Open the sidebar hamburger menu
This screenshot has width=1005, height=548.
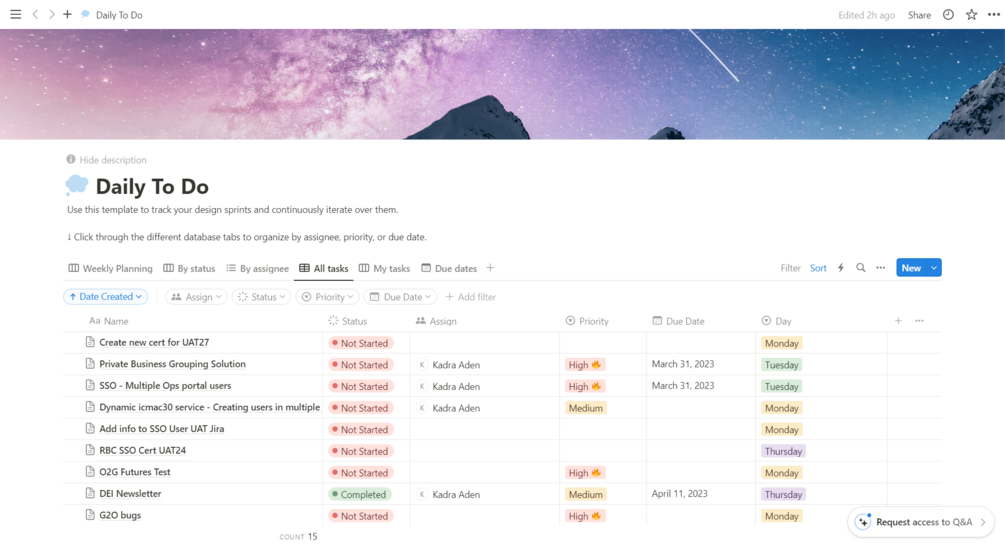pyautogui.click(x=15, y=14)
